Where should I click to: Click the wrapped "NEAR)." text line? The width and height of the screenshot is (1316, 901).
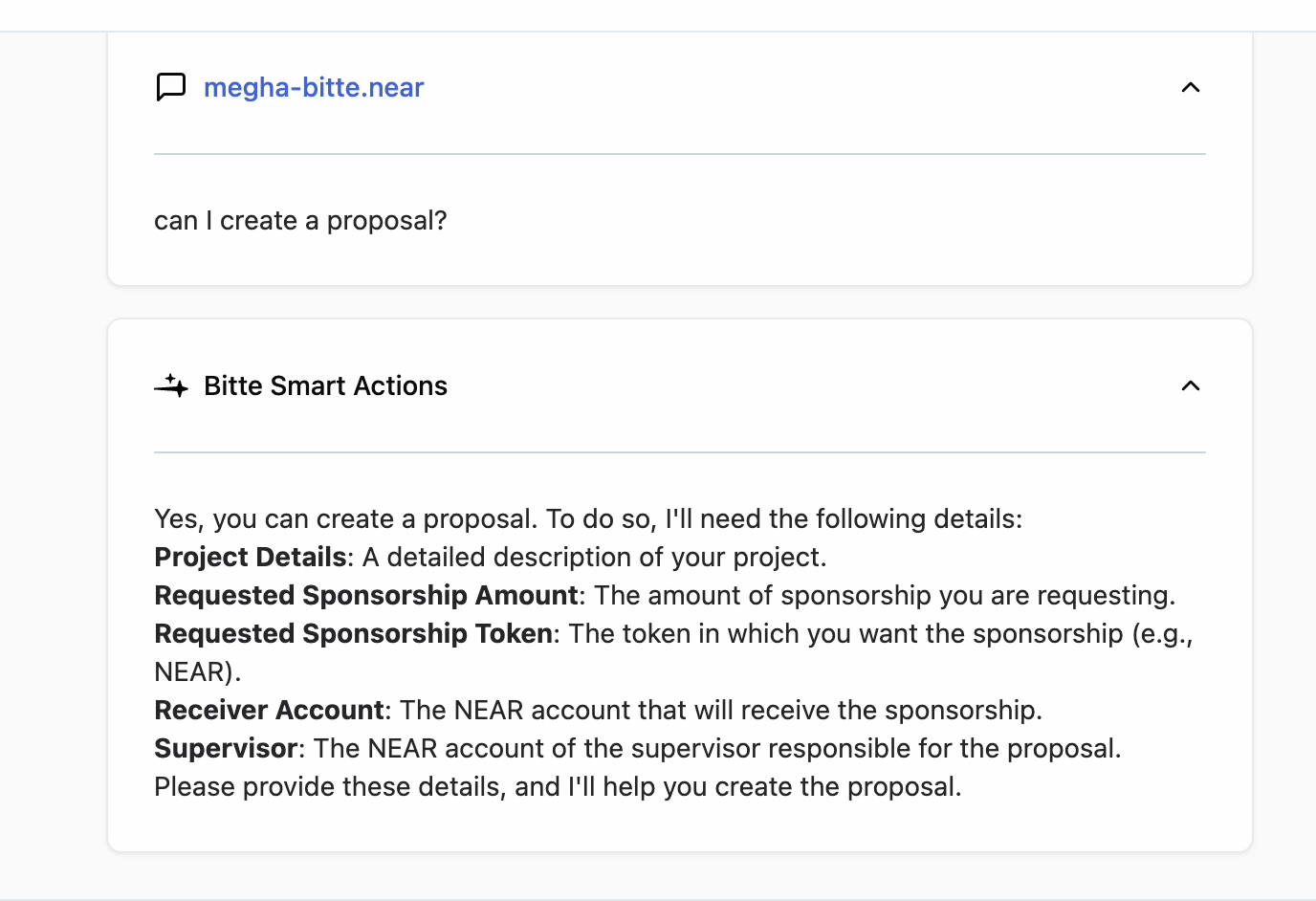pos(197,671)
